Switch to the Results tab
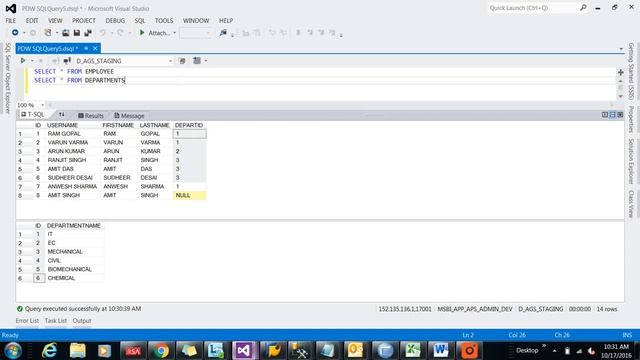Viewport: 640px width, 360px height. [91, 116]
